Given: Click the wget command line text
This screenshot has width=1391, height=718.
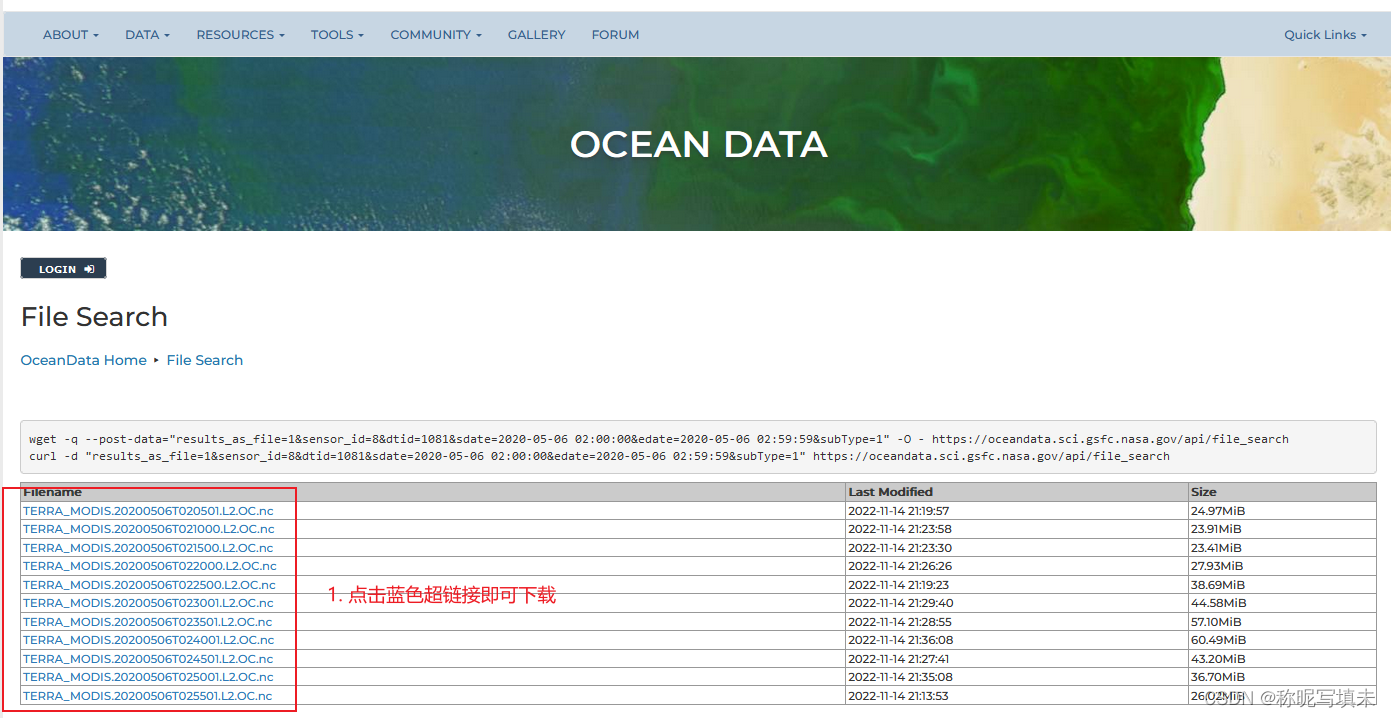Looking at the screenshot, I should click(x=659, y=439).
